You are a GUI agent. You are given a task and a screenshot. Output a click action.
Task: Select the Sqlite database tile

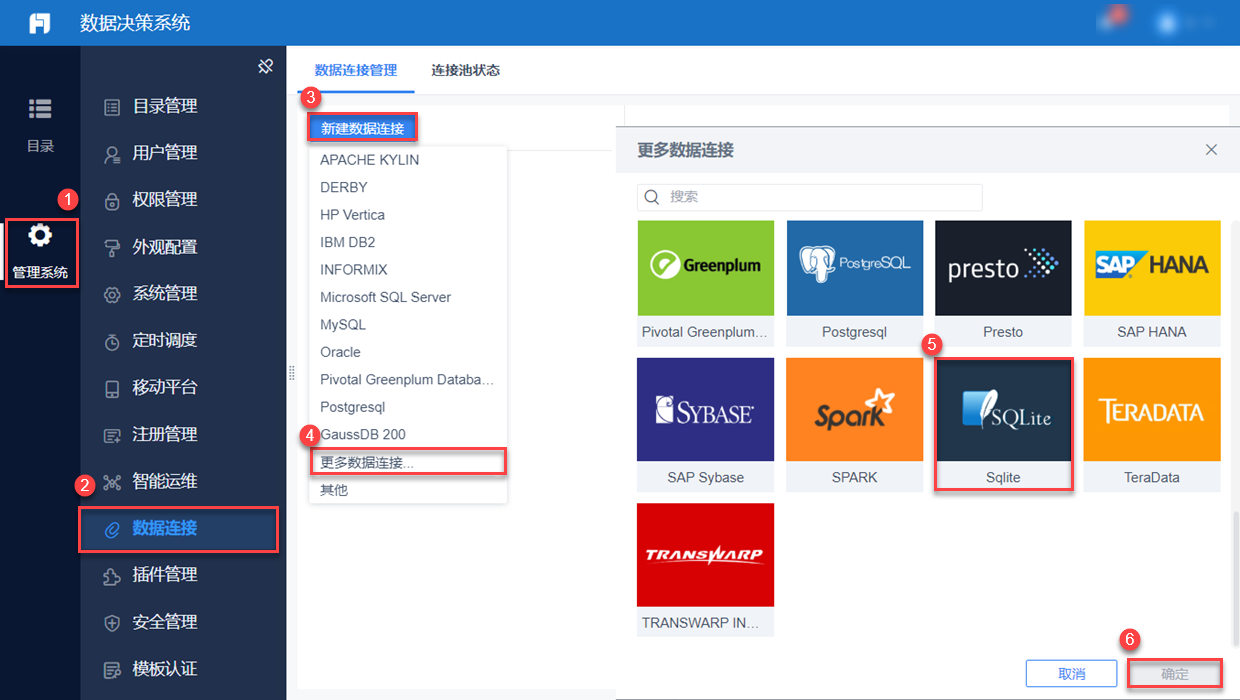(1003, 425)
